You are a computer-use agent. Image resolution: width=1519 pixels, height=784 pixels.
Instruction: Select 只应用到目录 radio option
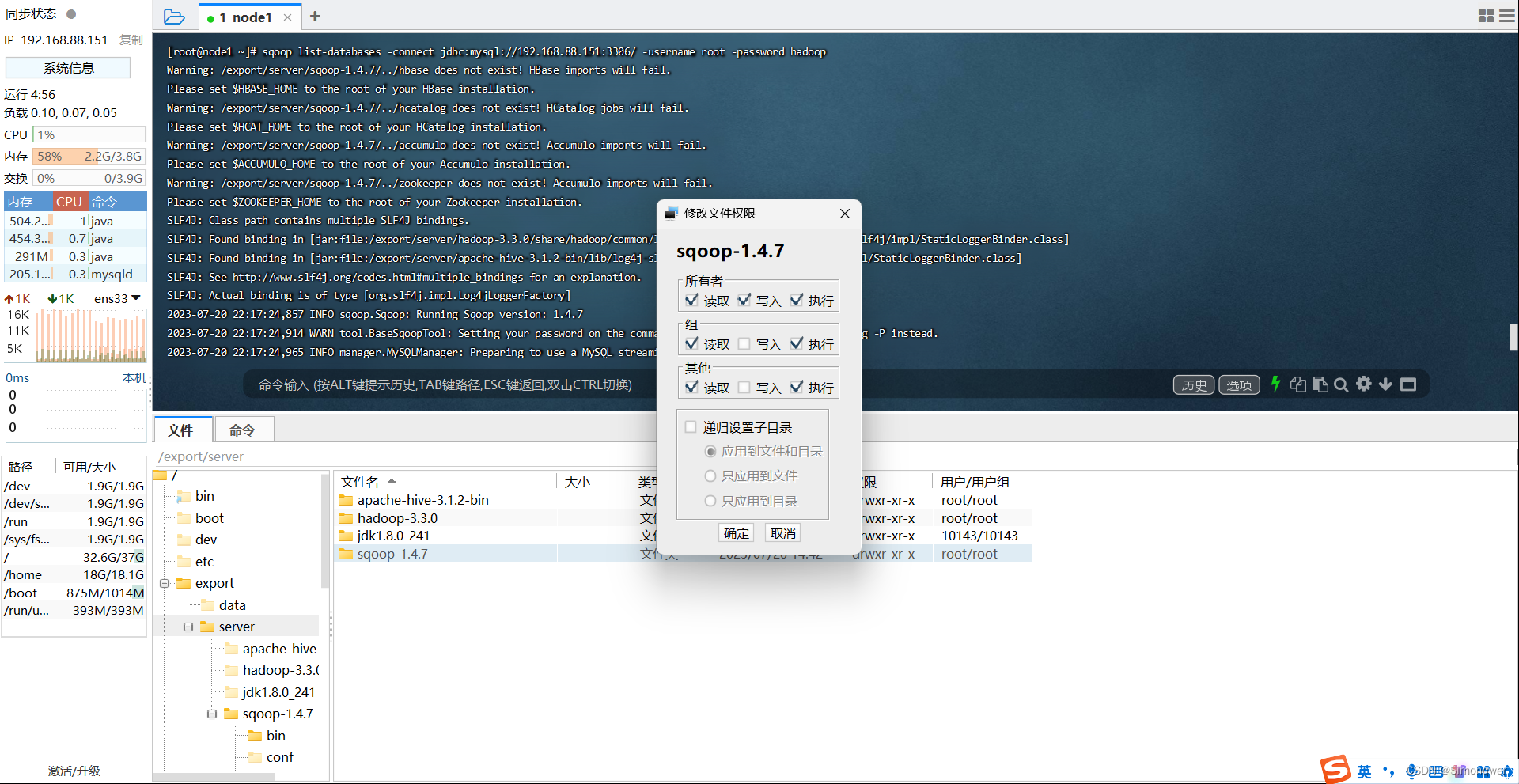(x=710, y=502)
